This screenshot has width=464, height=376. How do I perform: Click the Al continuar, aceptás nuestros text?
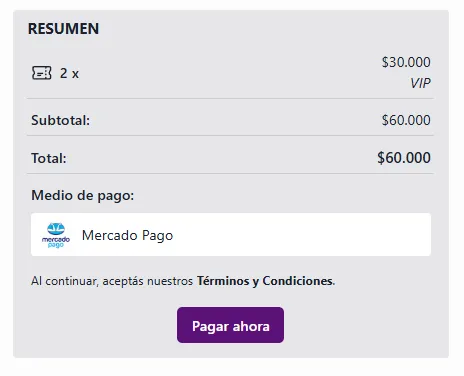point(112,281)
